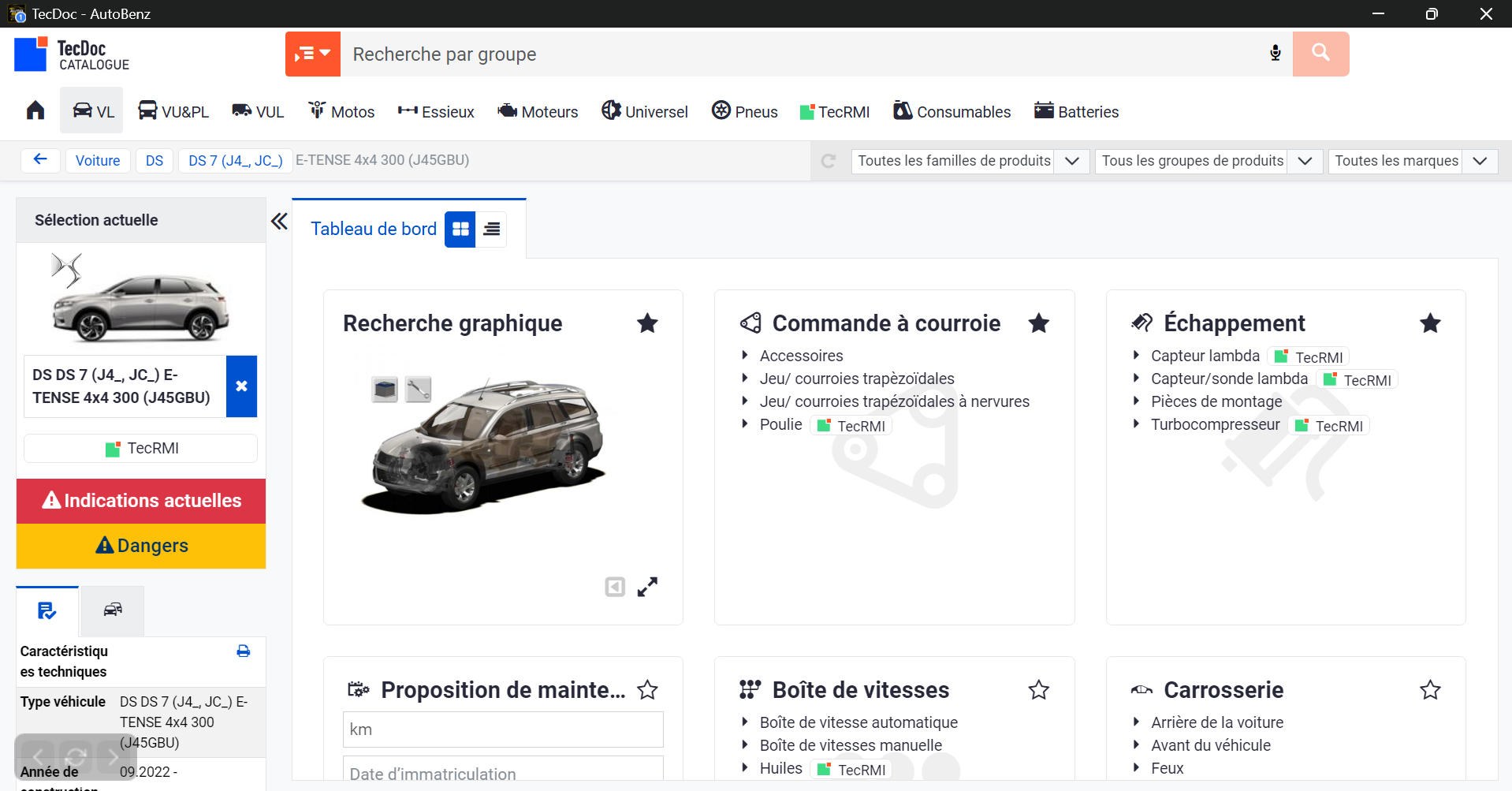
Task: Open Capteur lambda in Échappement
Action: point(1205,356)
